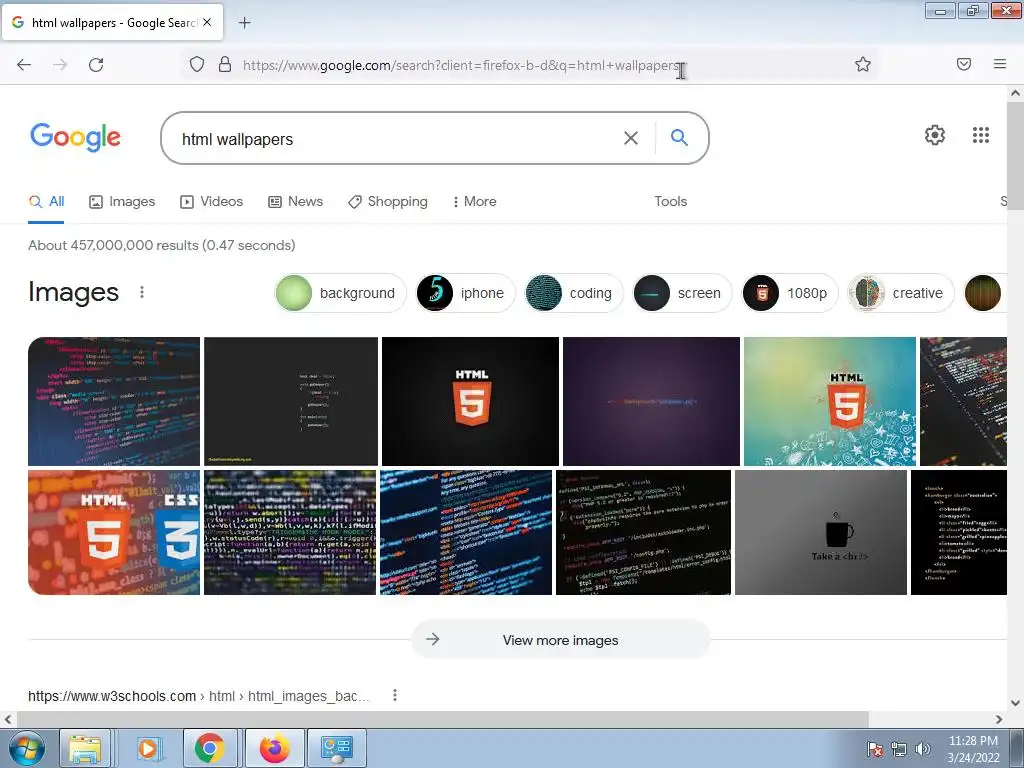Launch Chrome from the taskbar

[210, 748]
